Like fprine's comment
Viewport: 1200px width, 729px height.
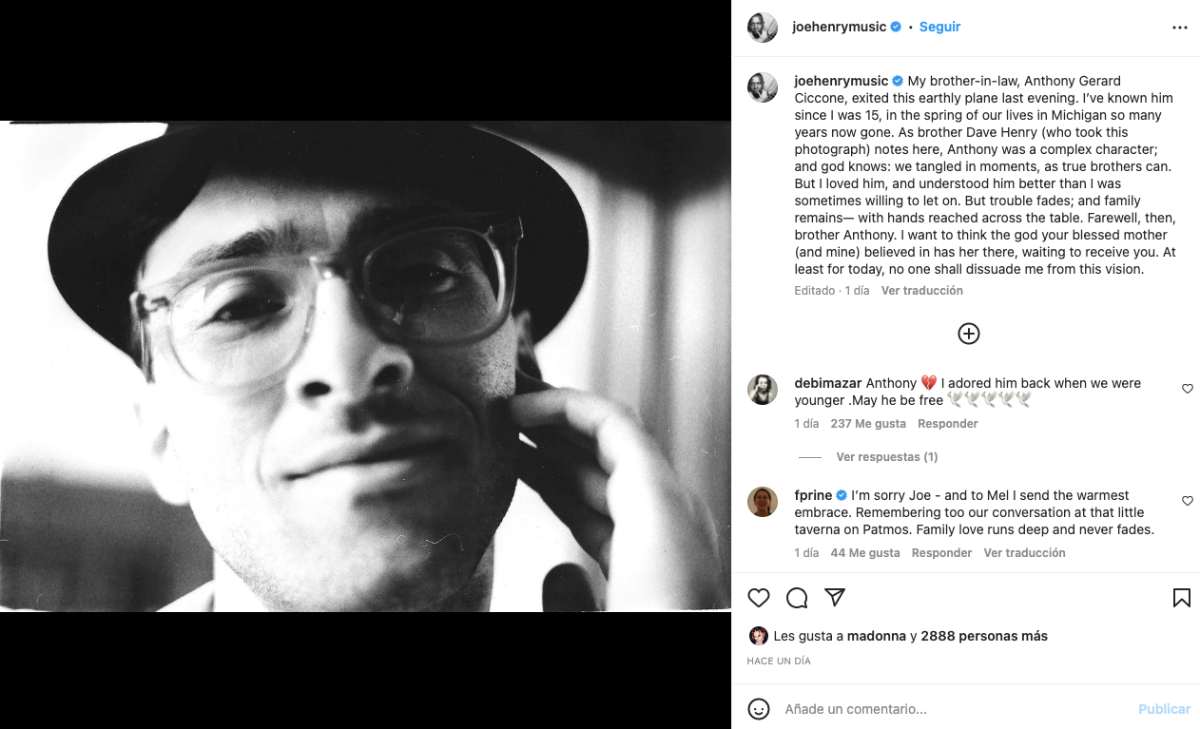click(x=1187, y=500)
